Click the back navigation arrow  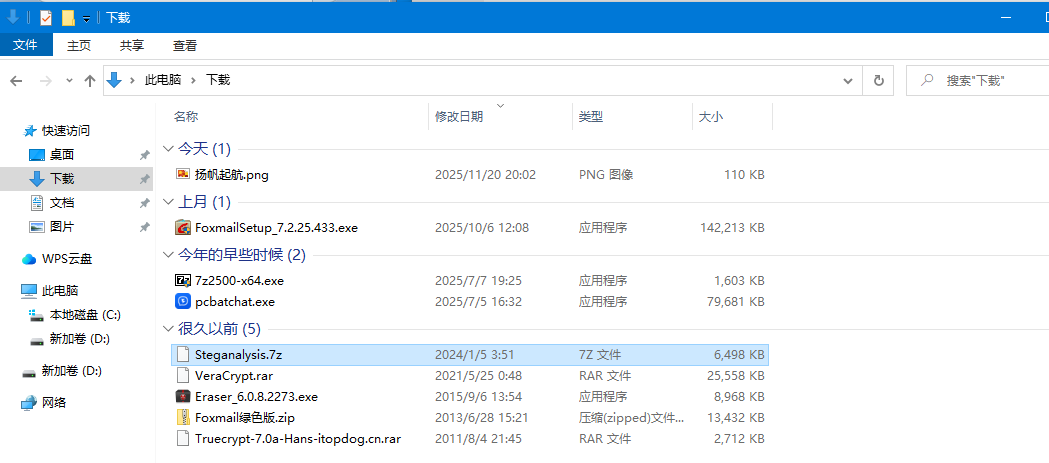tap(18, 80)
